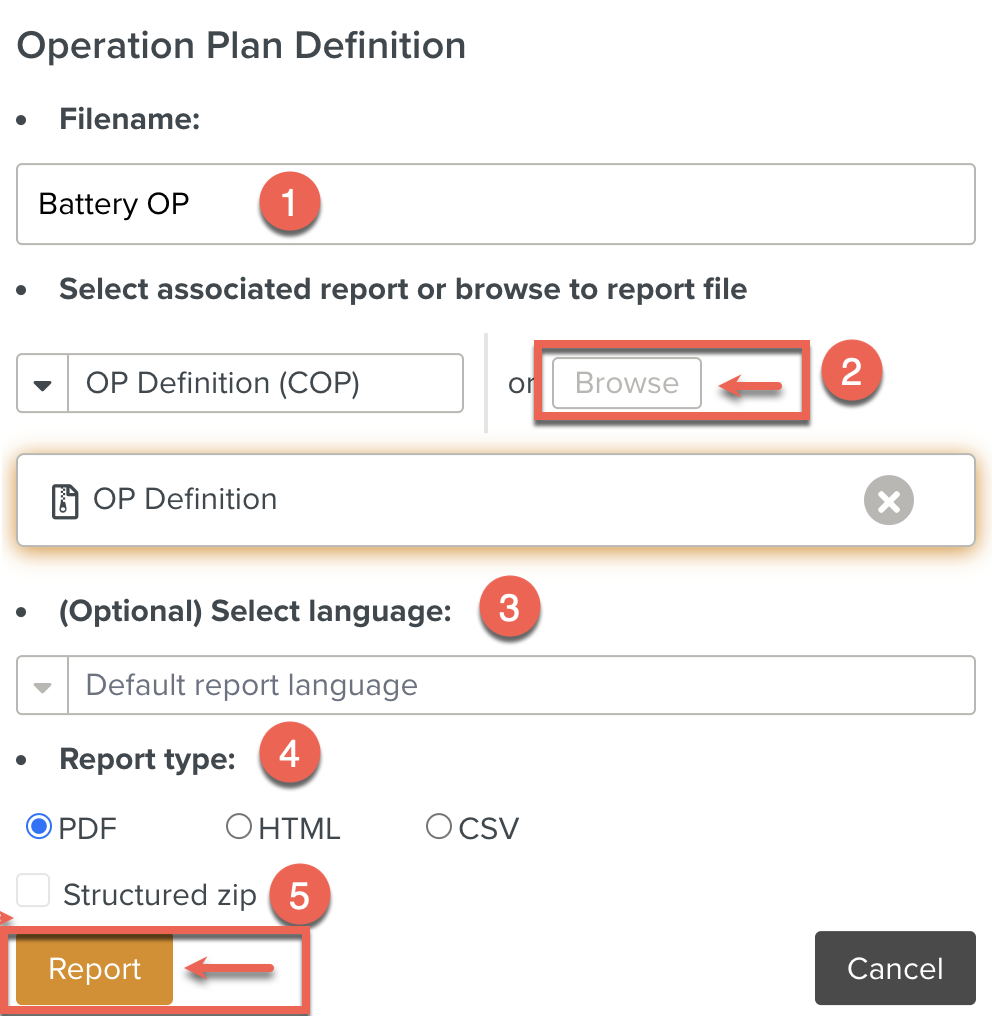Open the OP Definition (COP) combo box

pyautogui.click(x=264, y=383)
